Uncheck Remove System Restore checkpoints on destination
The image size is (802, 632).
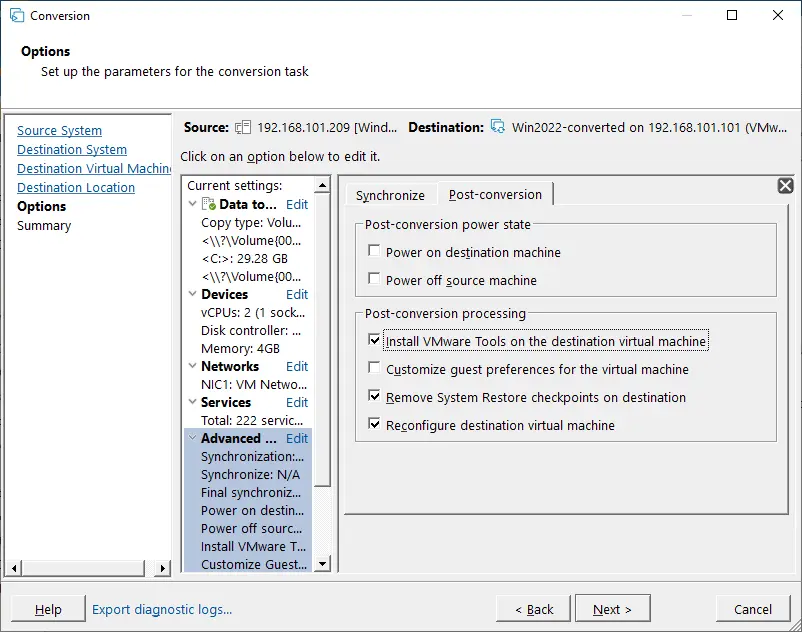[x=374, y=396]
